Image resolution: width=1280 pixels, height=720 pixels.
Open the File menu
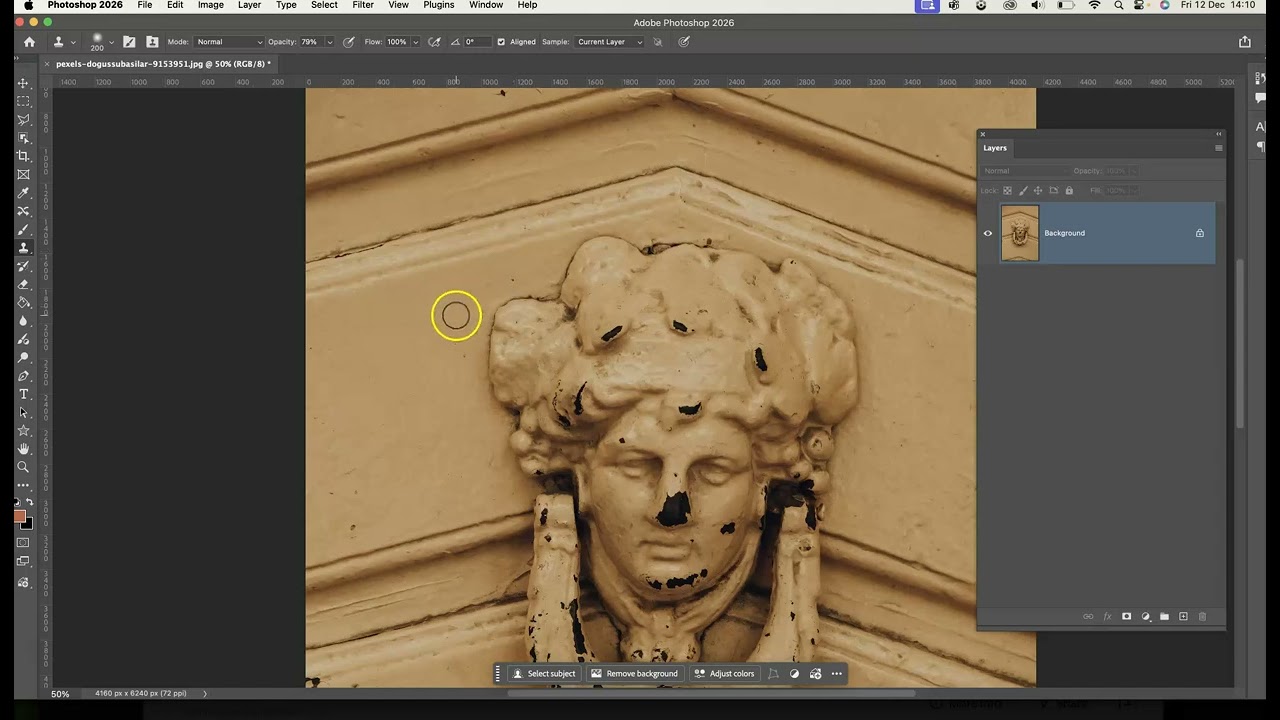145,5
